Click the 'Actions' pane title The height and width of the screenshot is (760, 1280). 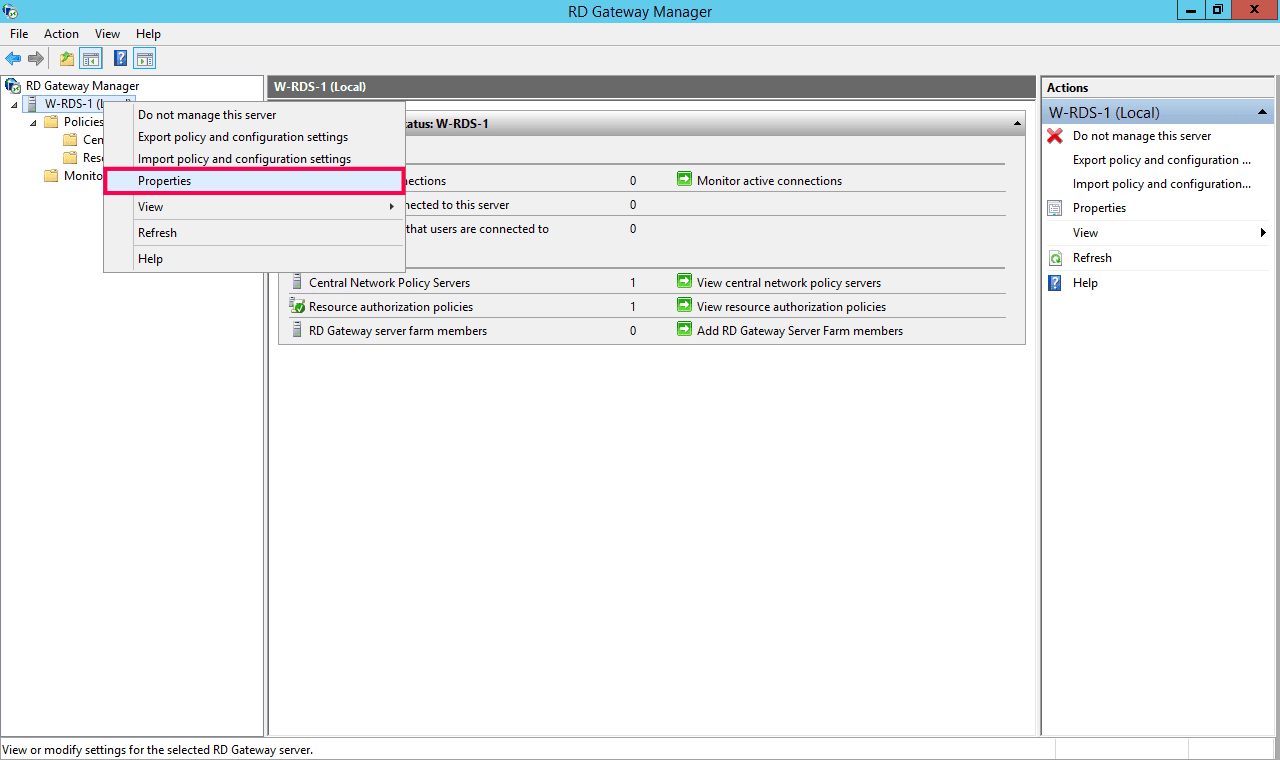pos(1067,88)
